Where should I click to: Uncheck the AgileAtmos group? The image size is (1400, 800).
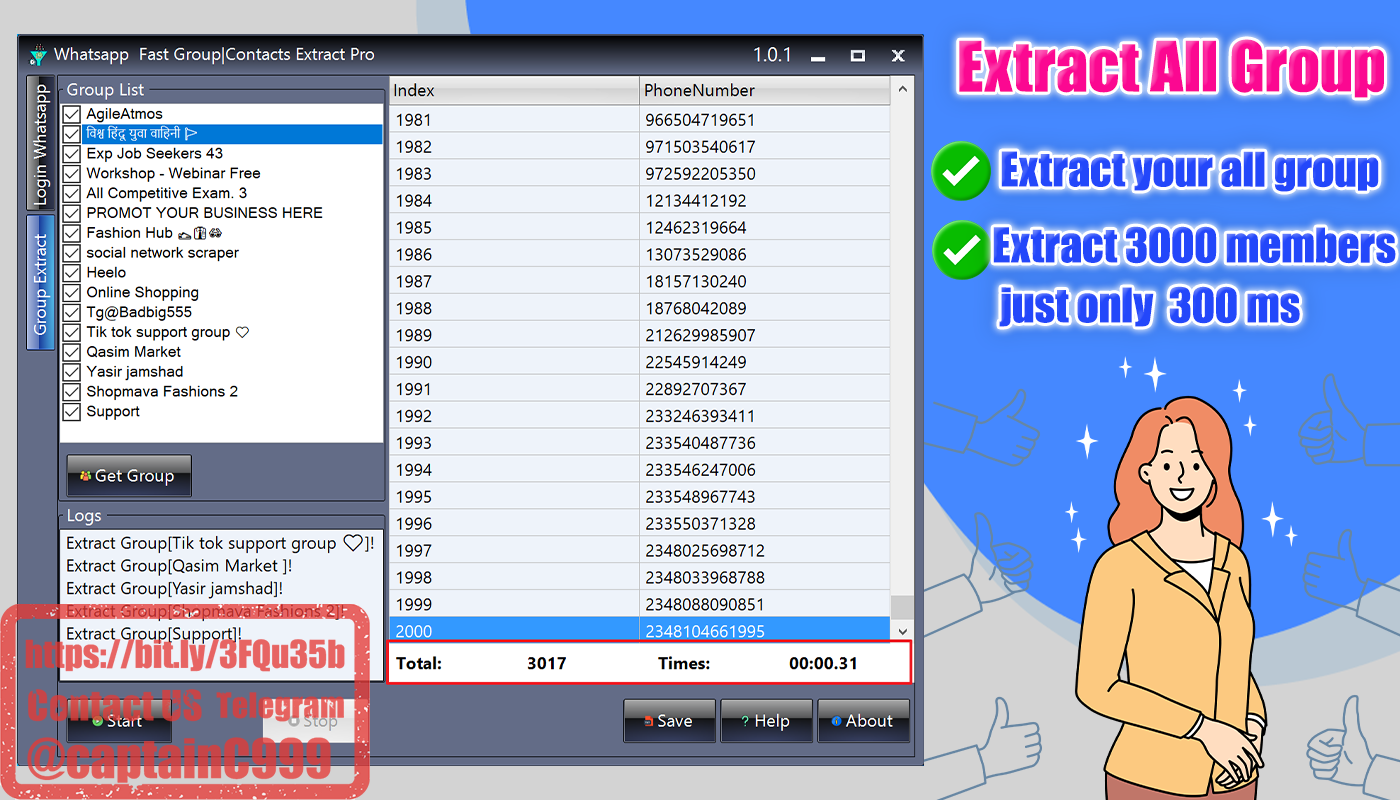coord(71,113)
